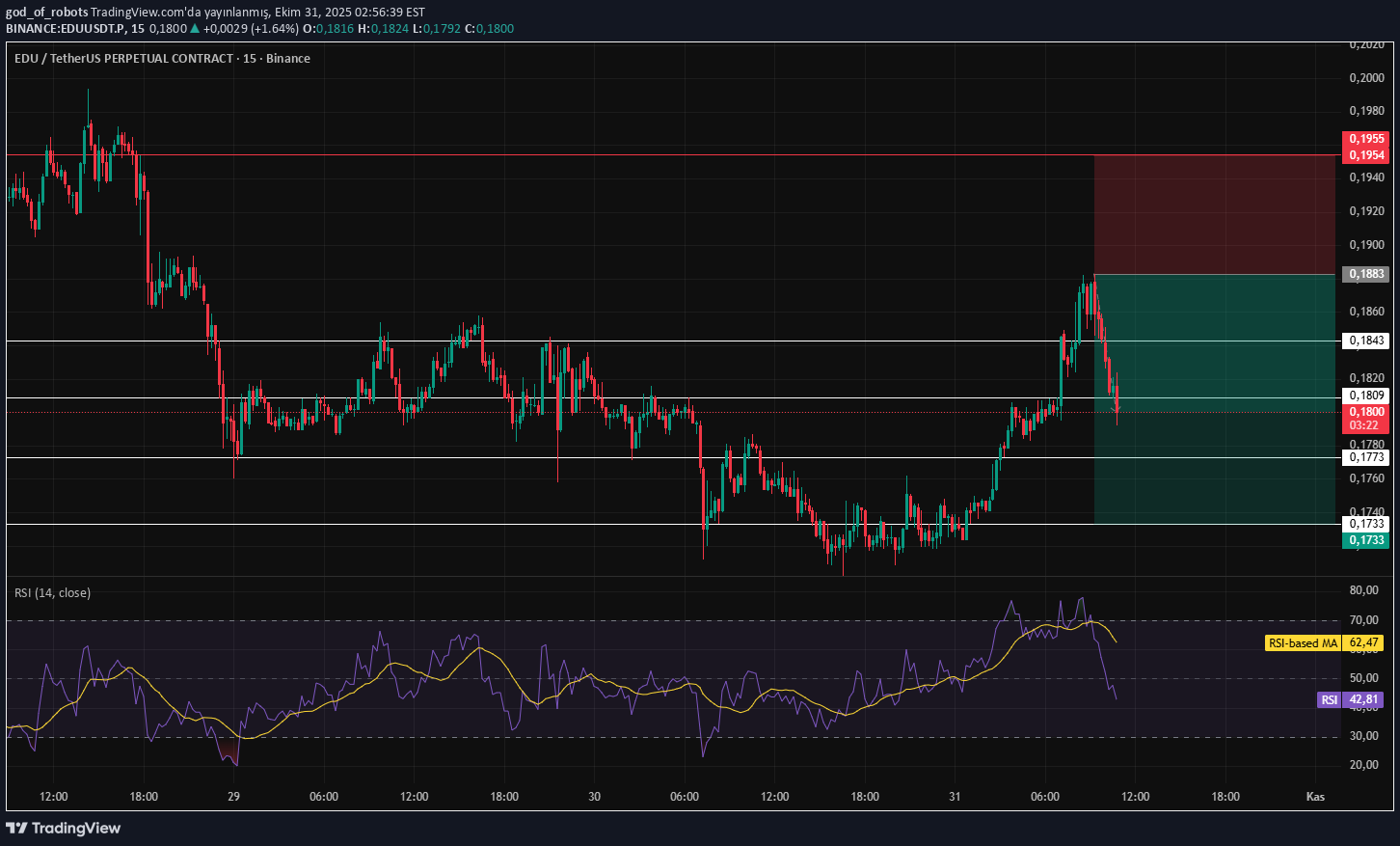Click the 03:22 candle countdown timer
Image resolution: width=1400 pixels, height=846 pixels.
pyautogui.click(x=1363, y=425)
